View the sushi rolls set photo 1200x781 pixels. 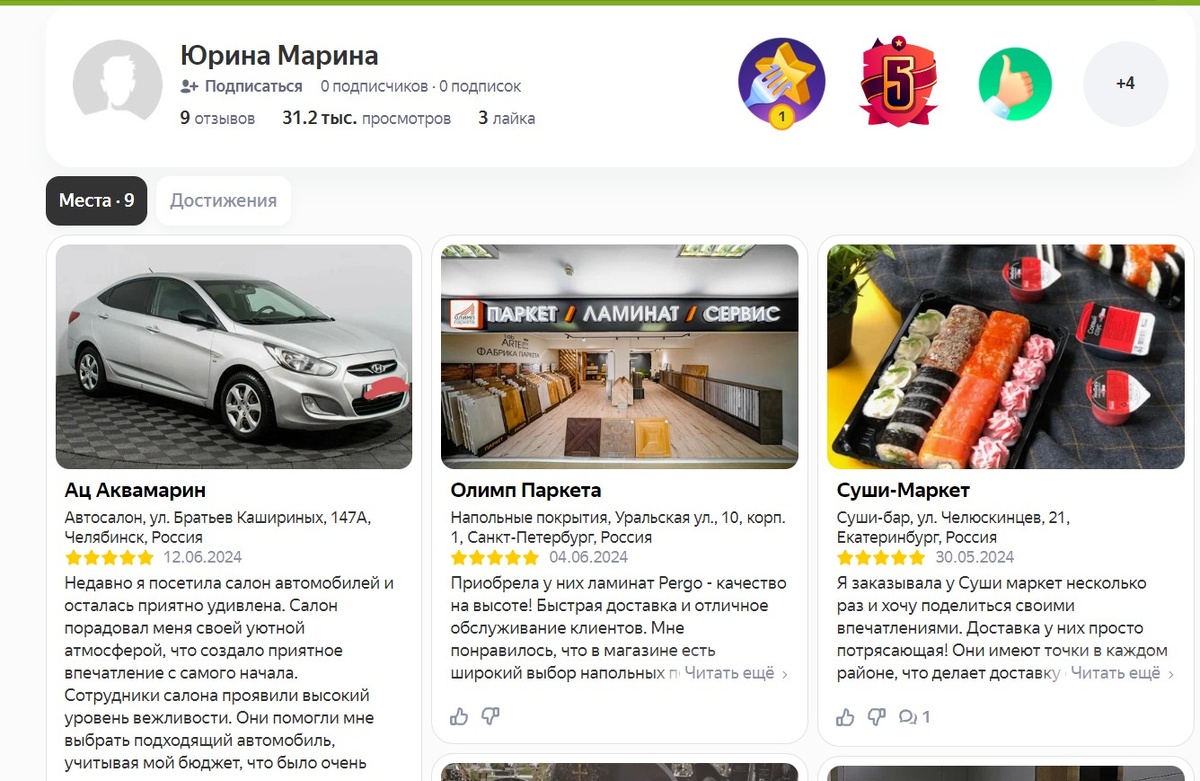[1006, 357]
